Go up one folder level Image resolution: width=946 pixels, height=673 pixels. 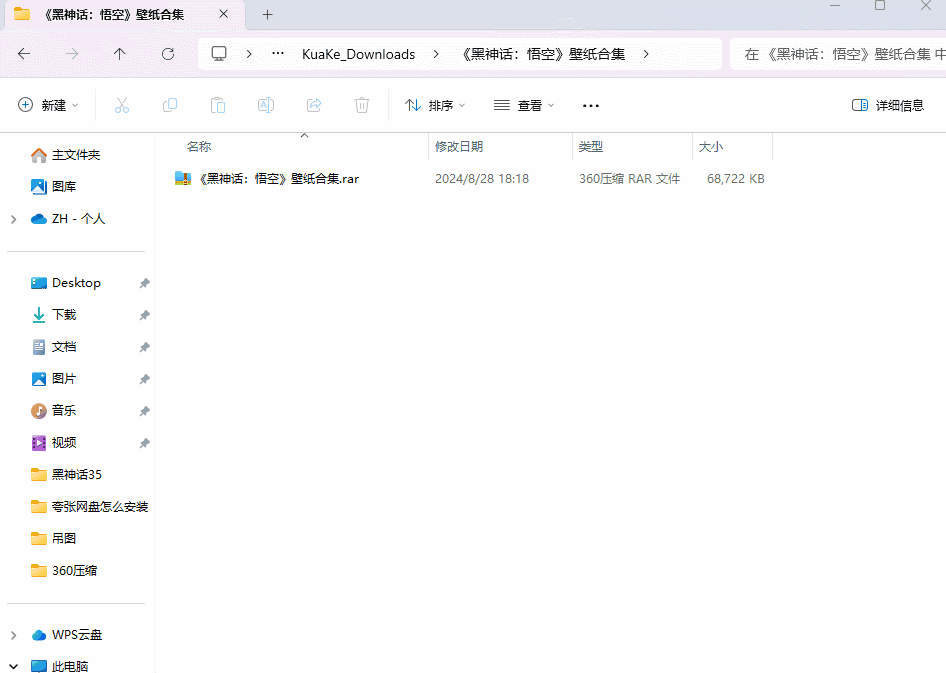click(x=119, y=54)
